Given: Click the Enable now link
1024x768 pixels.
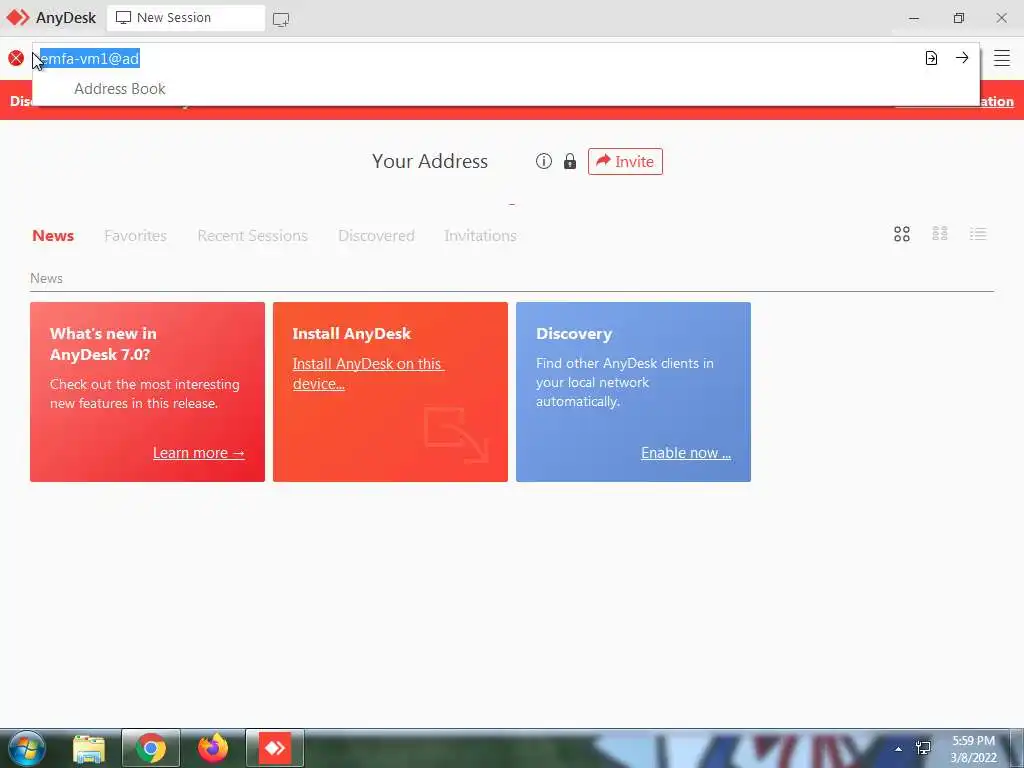Looking at the screenshot, I should tap(686, 453).
